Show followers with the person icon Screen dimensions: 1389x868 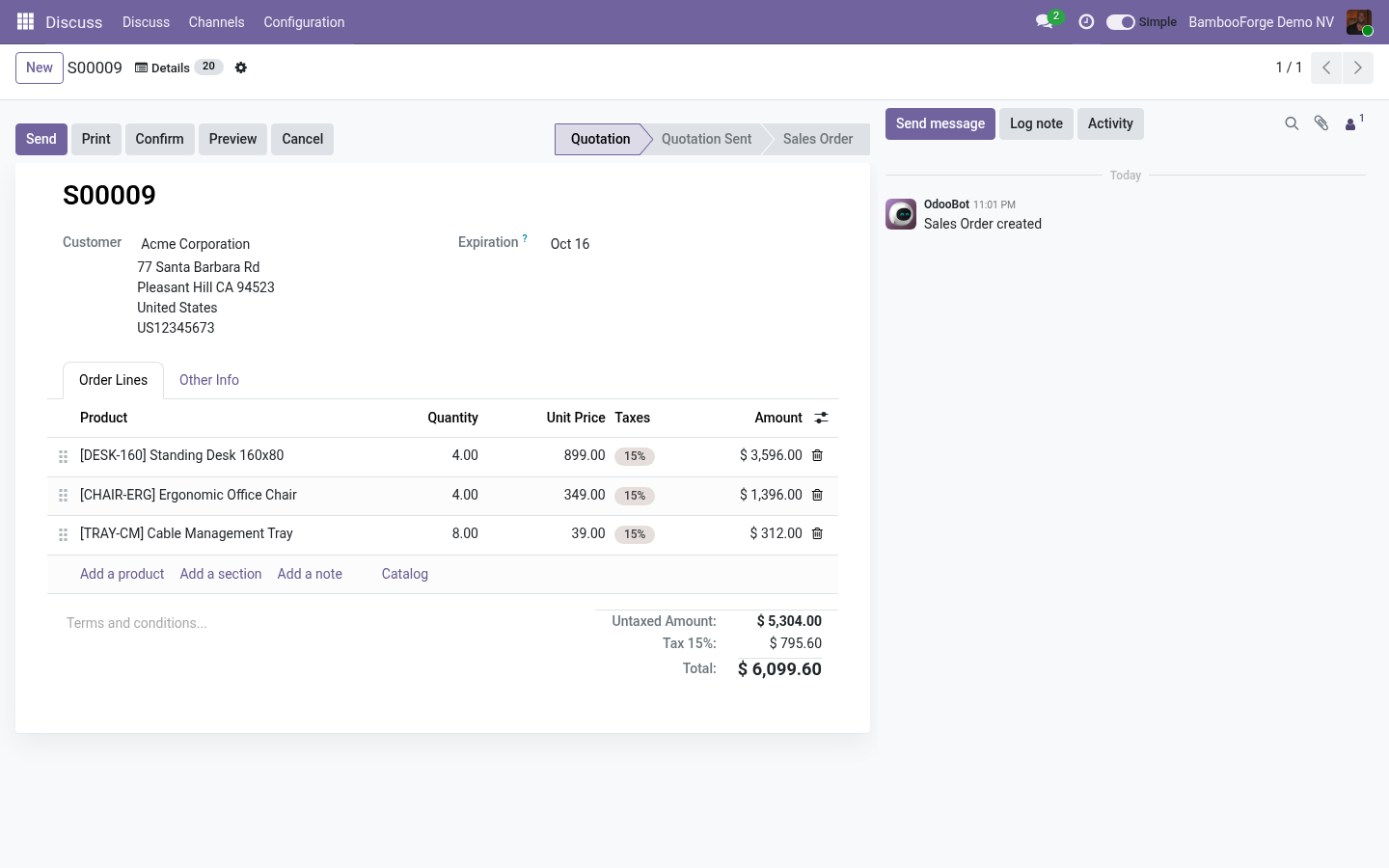point(1354,122)
